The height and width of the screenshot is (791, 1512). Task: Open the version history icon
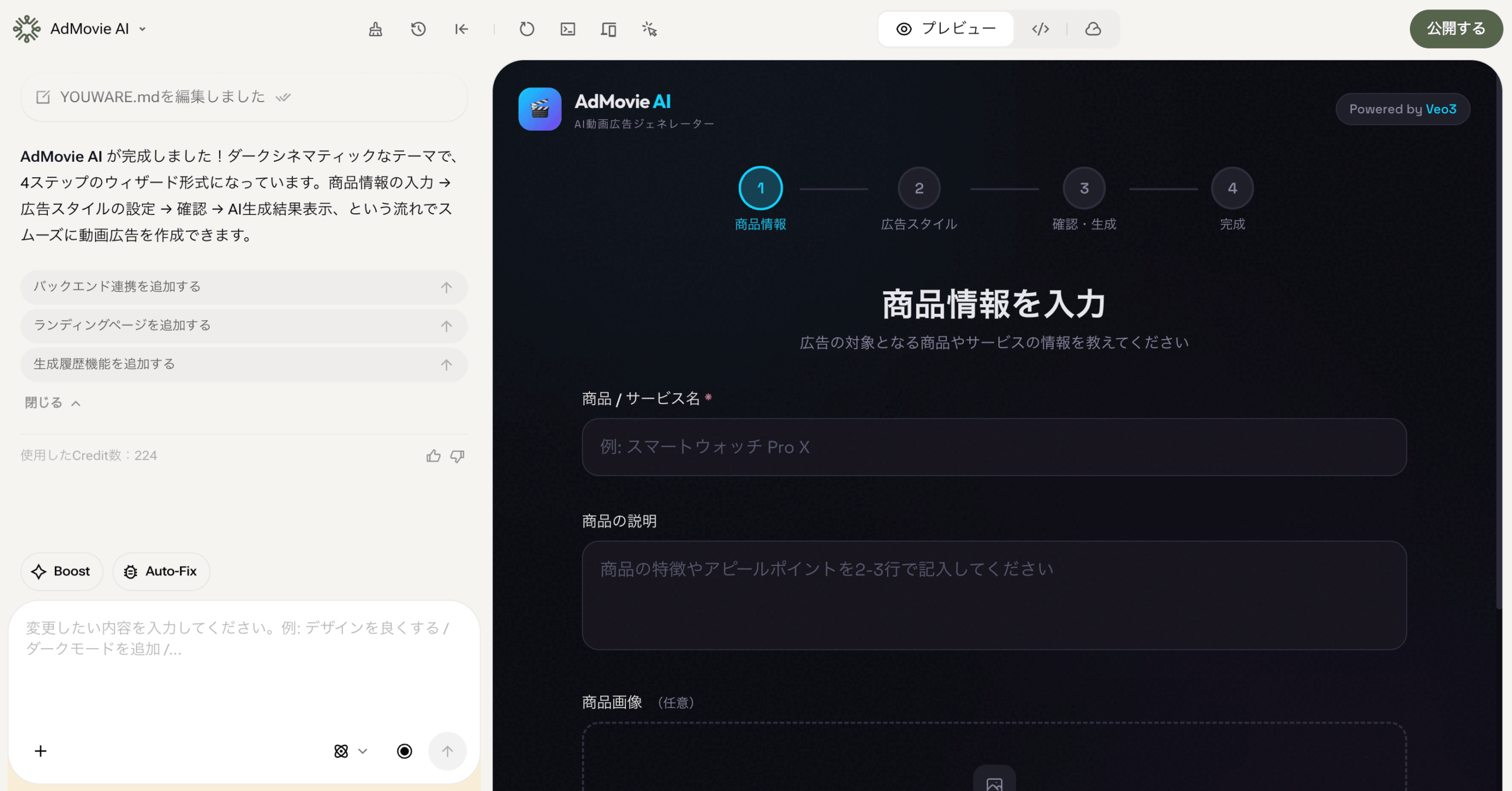click(x=418, y=28)
